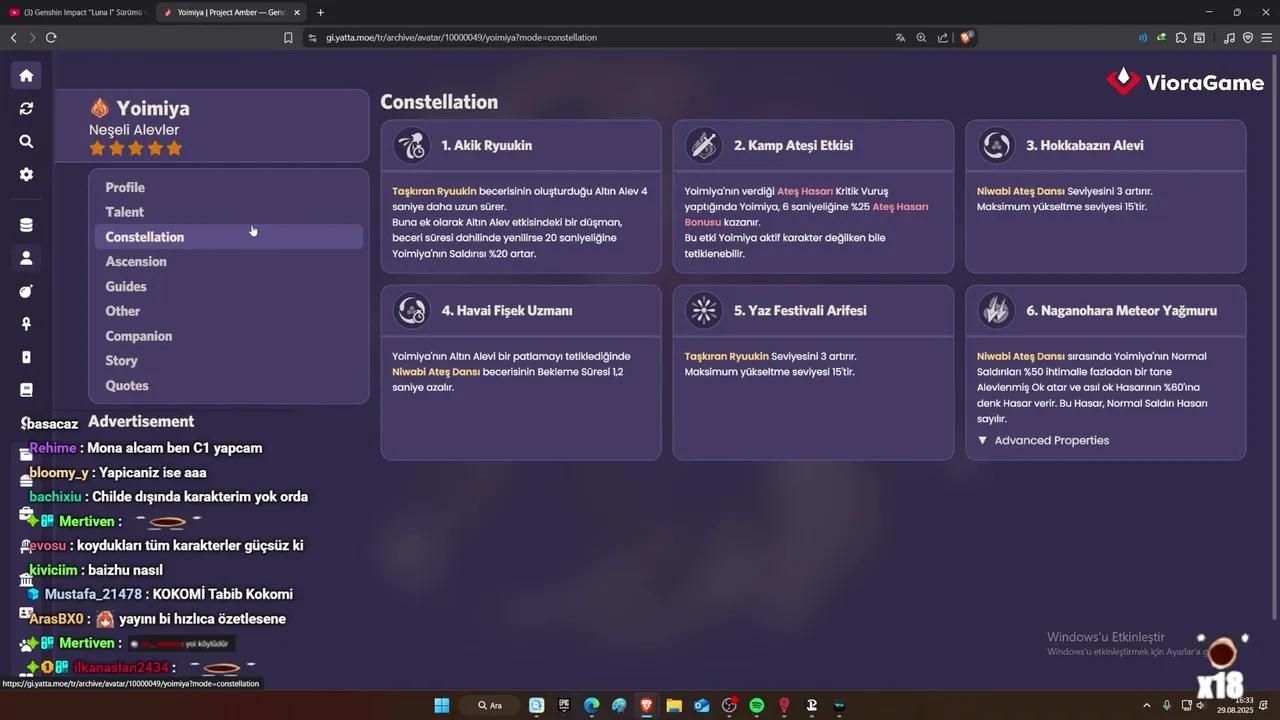Click the '1. Akik Ryuukin' title
The image size is (1280, 720).
click(487, 146)
